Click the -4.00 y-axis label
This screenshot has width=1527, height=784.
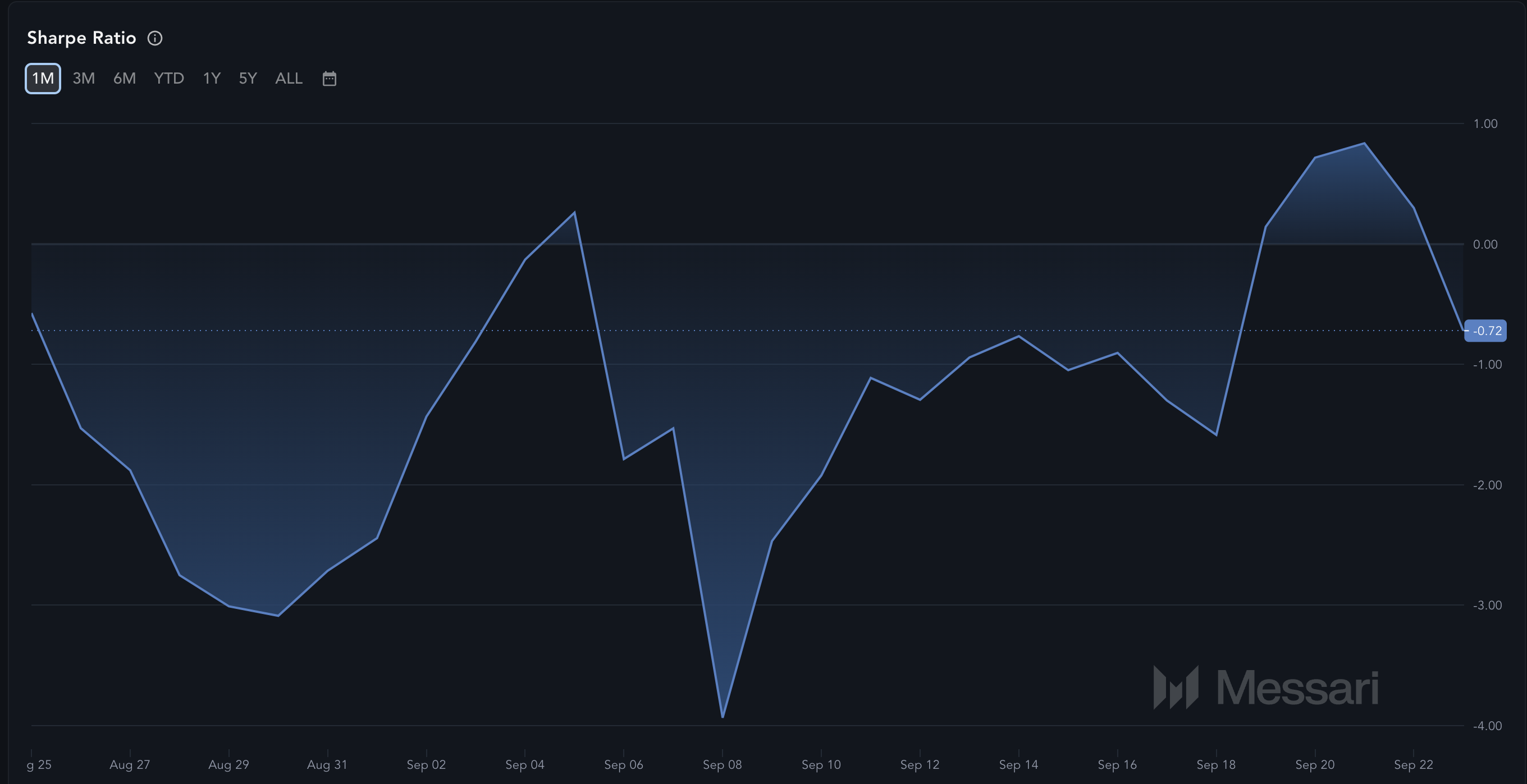tap(1487, 726)
